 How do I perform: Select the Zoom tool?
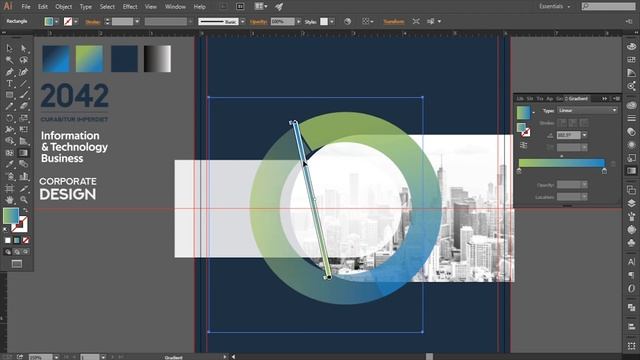point(23,200)
